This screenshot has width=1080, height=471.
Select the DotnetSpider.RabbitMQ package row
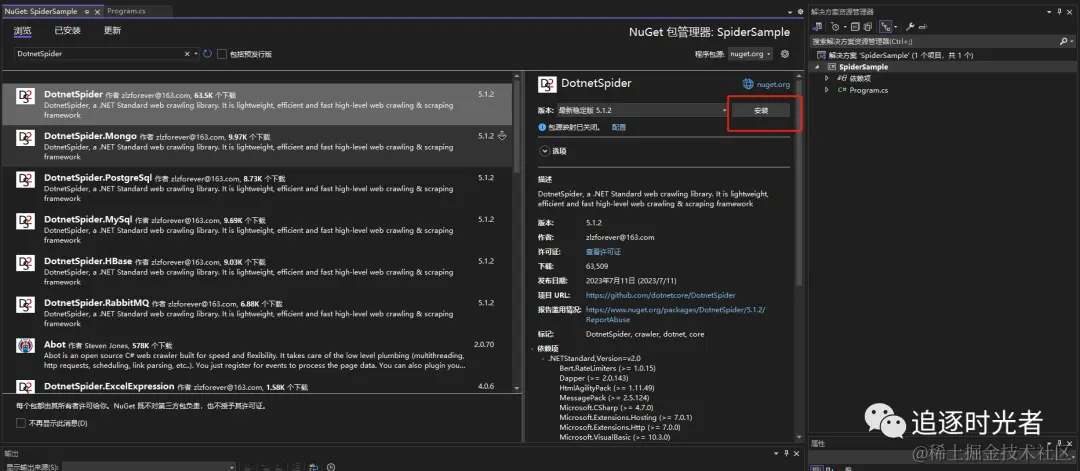pos(257,311)
